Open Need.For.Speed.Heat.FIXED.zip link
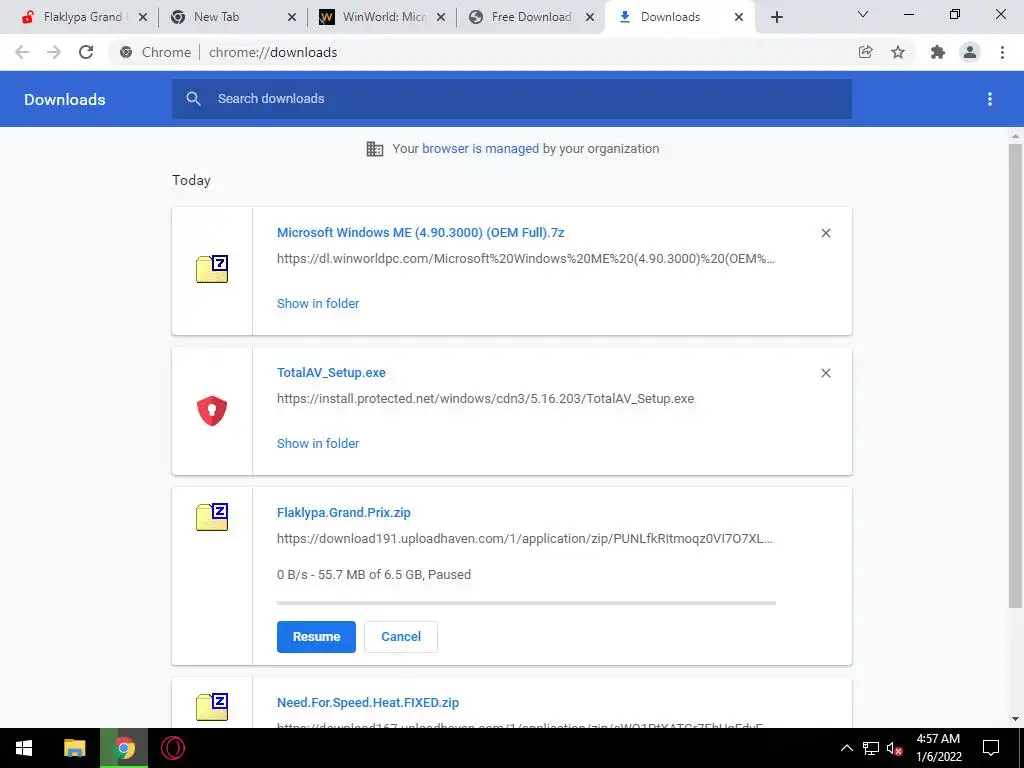Viewport: 1024px width, 768px height. tap(368, 703)
